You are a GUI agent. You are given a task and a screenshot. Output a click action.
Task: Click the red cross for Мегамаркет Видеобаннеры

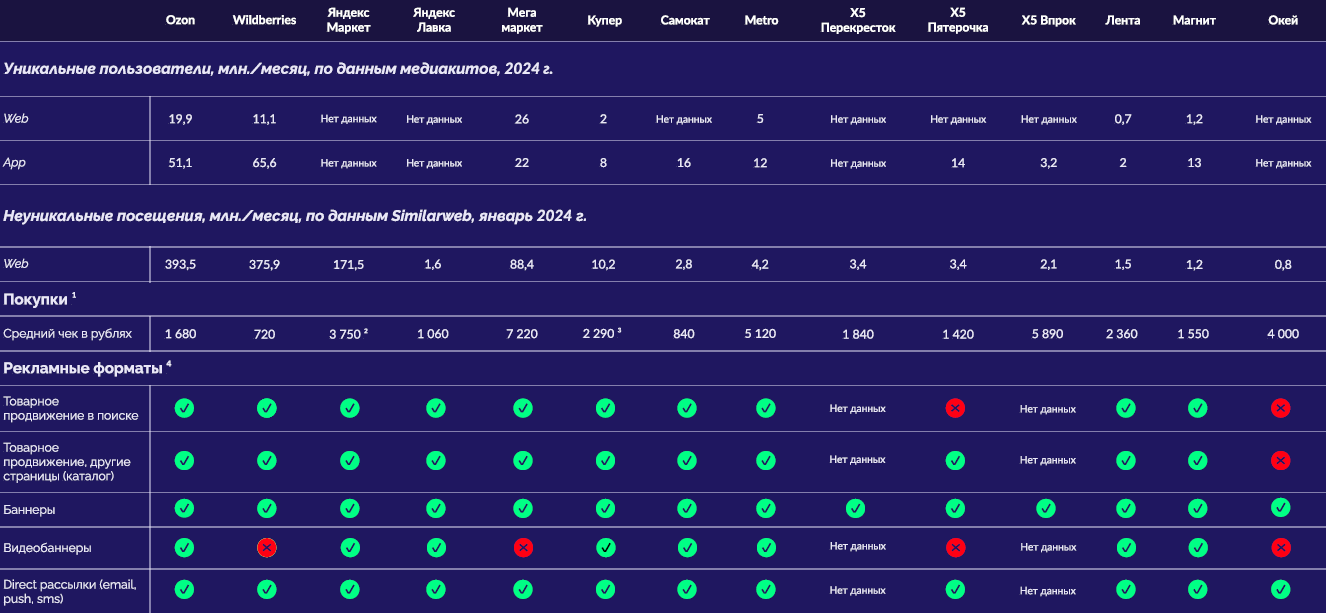[x=522, y=547]
